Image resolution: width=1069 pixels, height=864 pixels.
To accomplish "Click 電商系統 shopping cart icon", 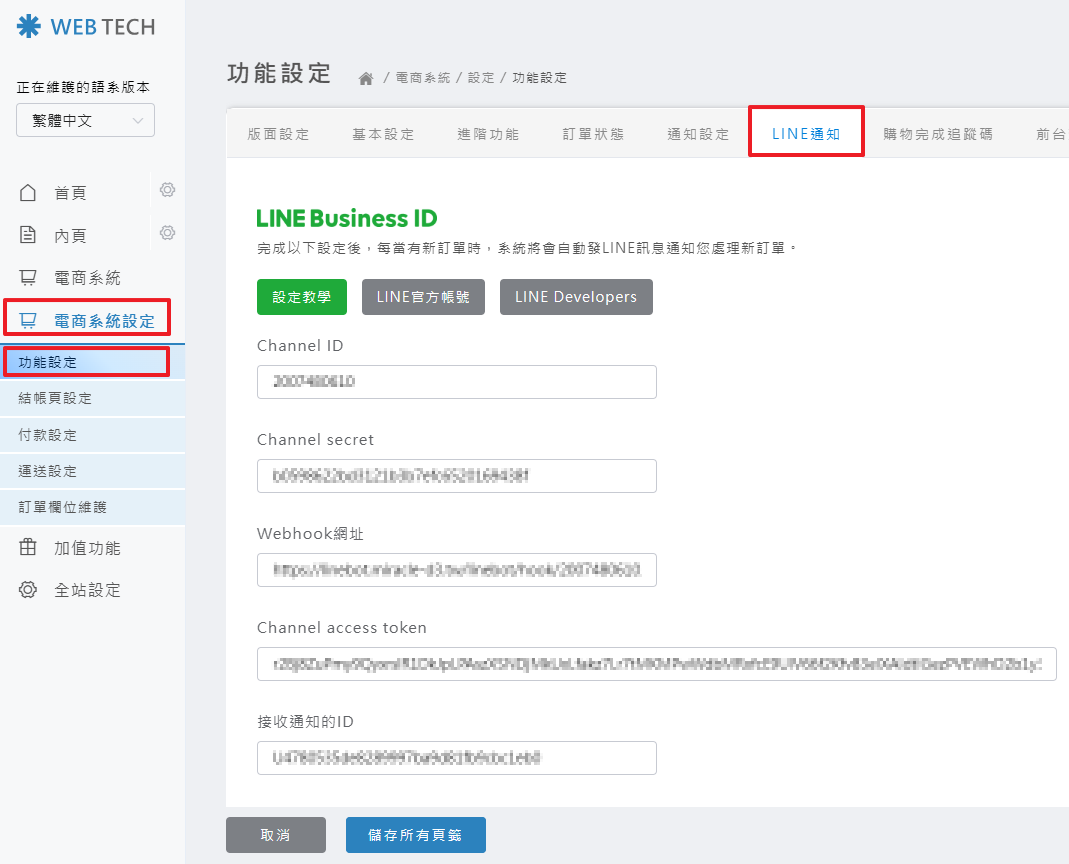I will pos(29,277).
